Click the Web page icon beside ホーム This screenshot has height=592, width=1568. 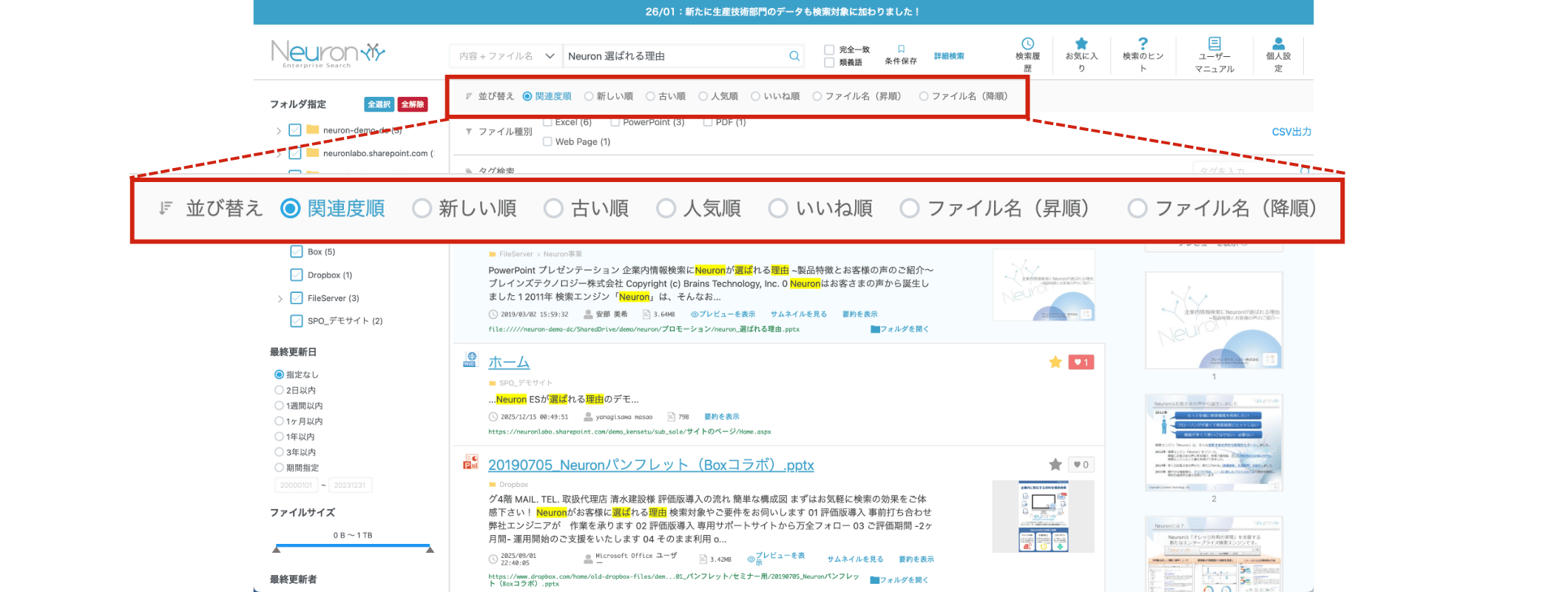[x=470, y=360]
